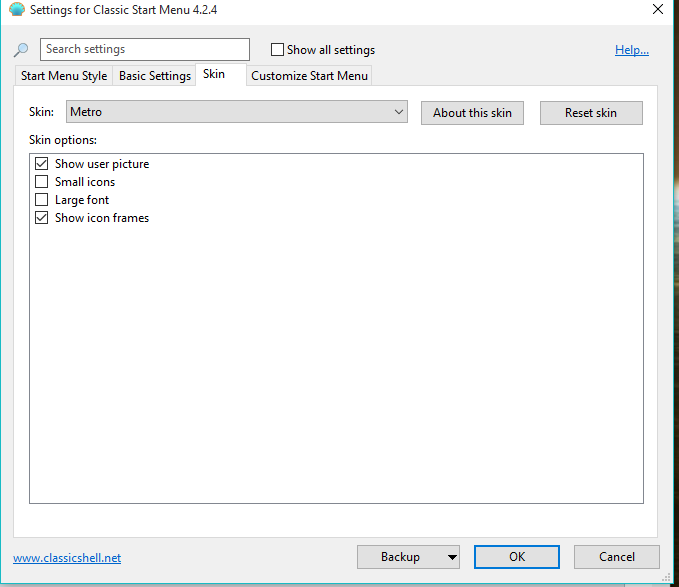Image resolution: width=679 pixels, height=587 pixels.
Task: Expand the Skin dropdown showing Metro
Action: pyautogui.click(x=237, y=112)
